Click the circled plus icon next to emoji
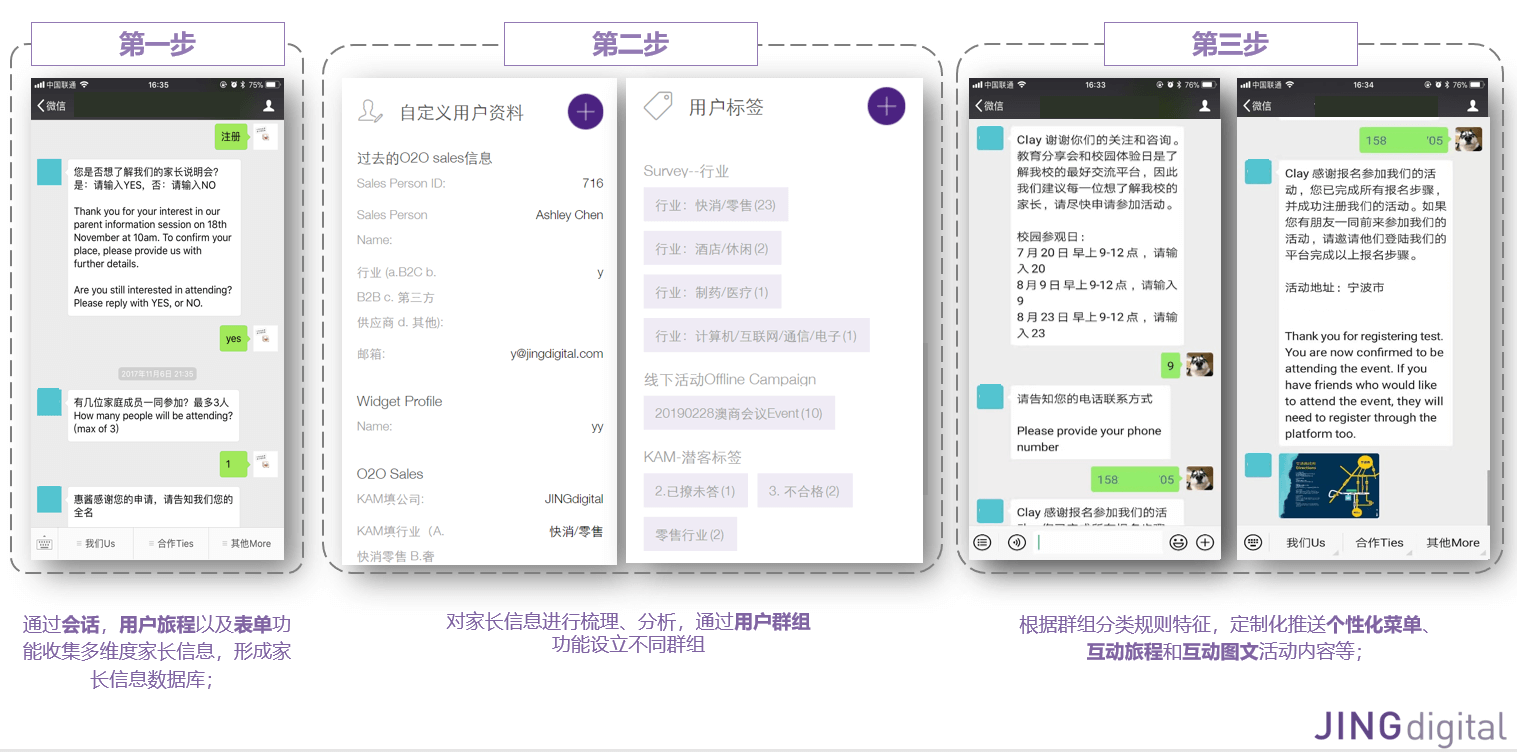1517x752 pixels. (1205, 542)
